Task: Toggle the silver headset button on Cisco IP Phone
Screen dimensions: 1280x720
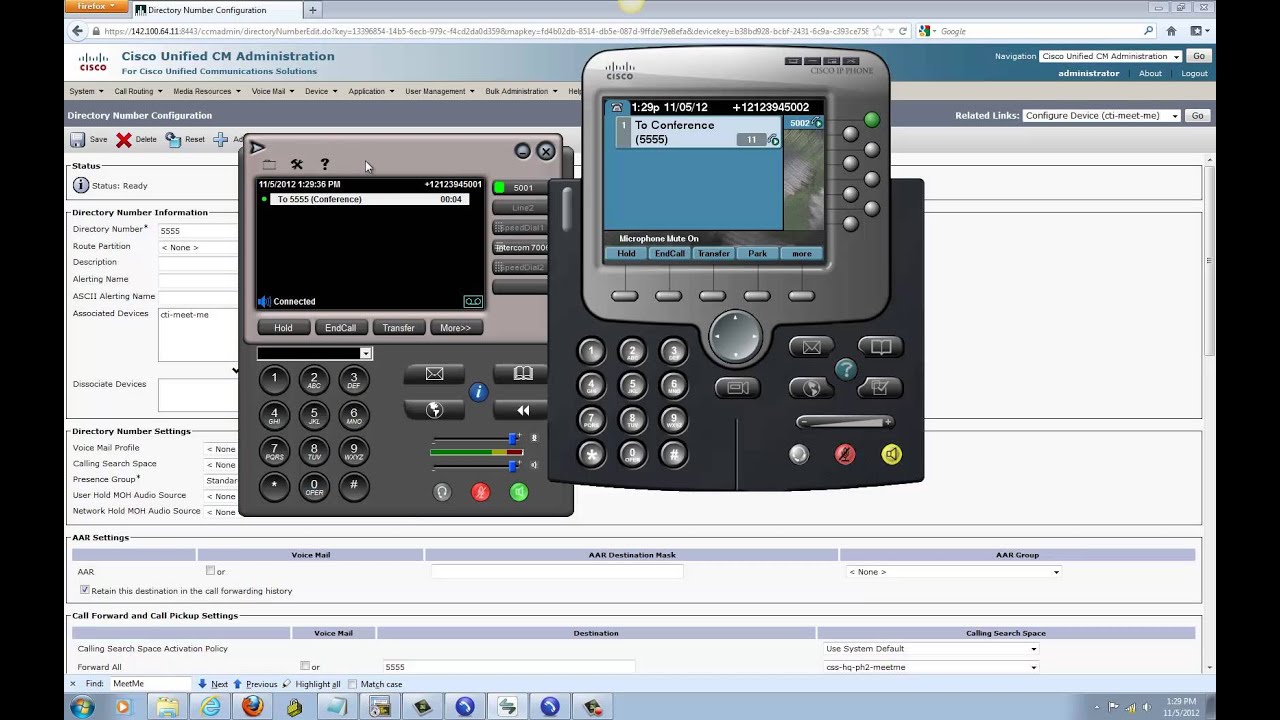Action: (798, 455)
